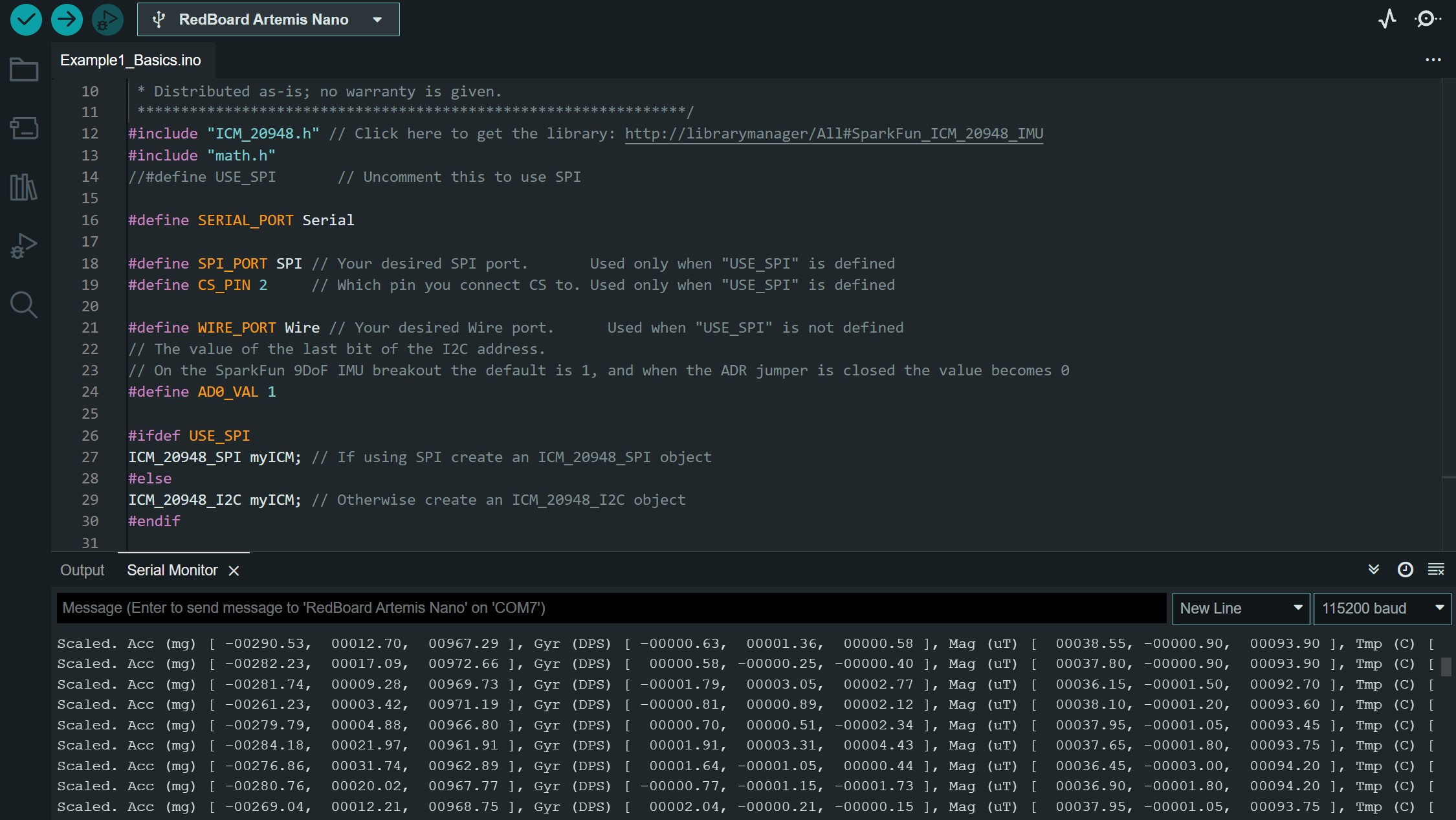Open the RedBoard Artemis Nano board selector

268,20
